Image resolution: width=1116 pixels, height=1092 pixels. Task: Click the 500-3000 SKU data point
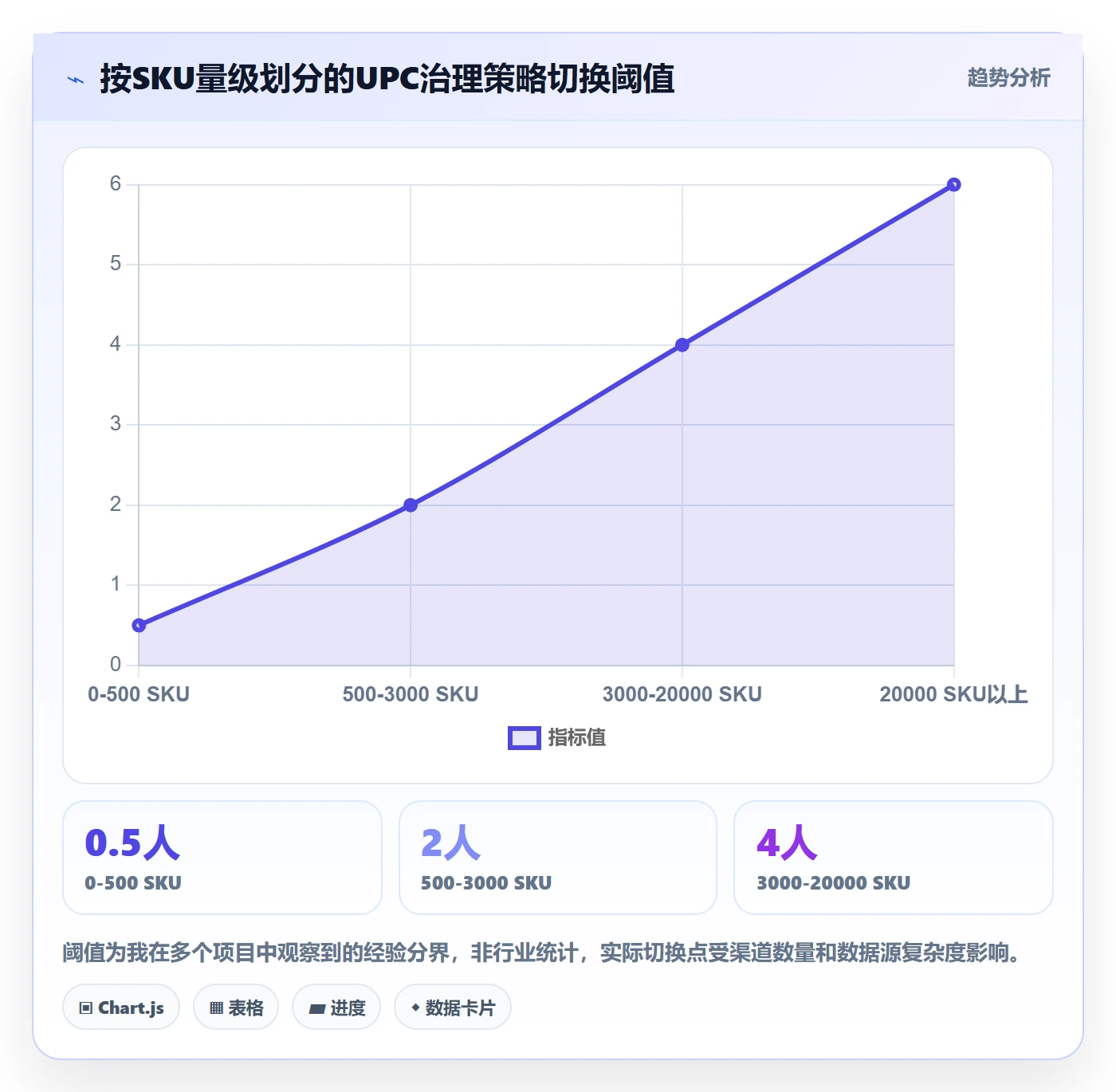pos(411,505)
